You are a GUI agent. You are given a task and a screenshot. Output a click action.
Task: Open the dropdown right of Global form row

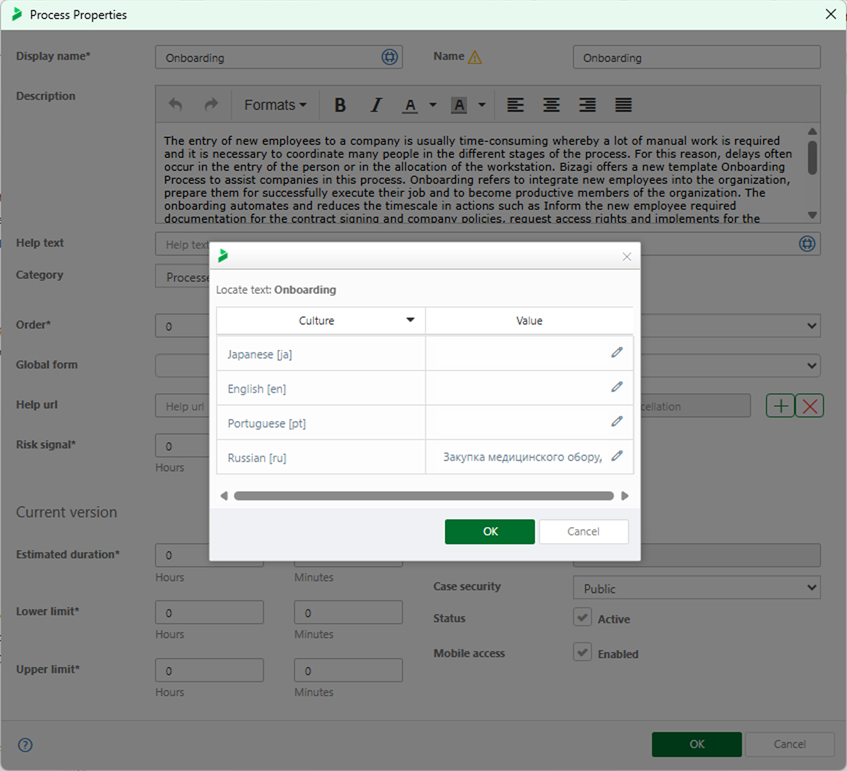(811, 366)
